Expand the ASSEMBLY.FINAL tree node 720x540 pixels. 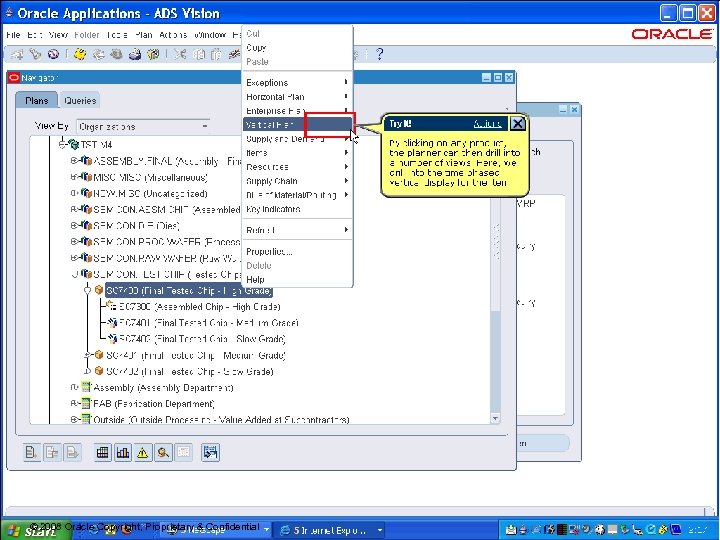[x=73, y=161]
